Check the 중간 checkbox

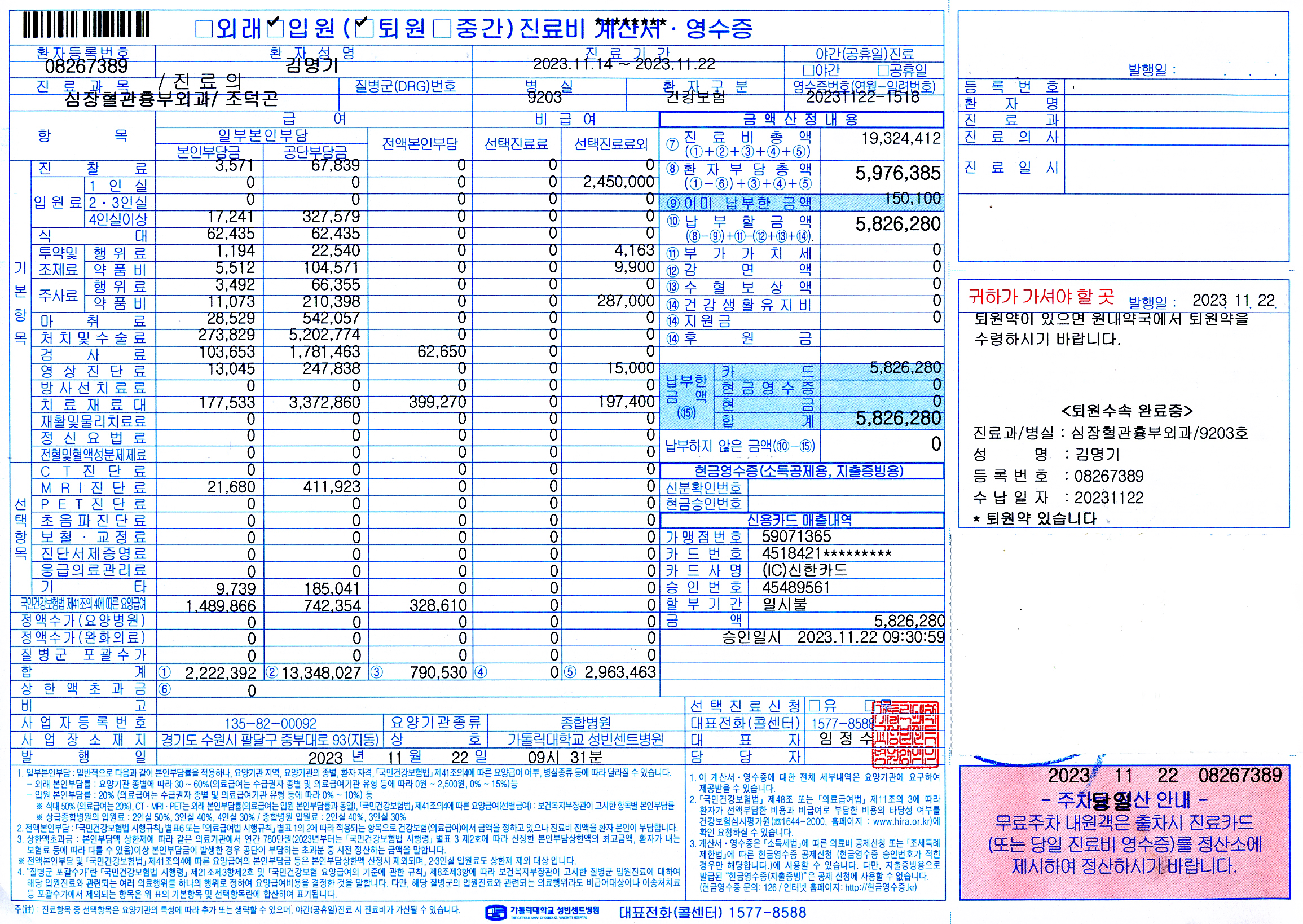point(442,28)
